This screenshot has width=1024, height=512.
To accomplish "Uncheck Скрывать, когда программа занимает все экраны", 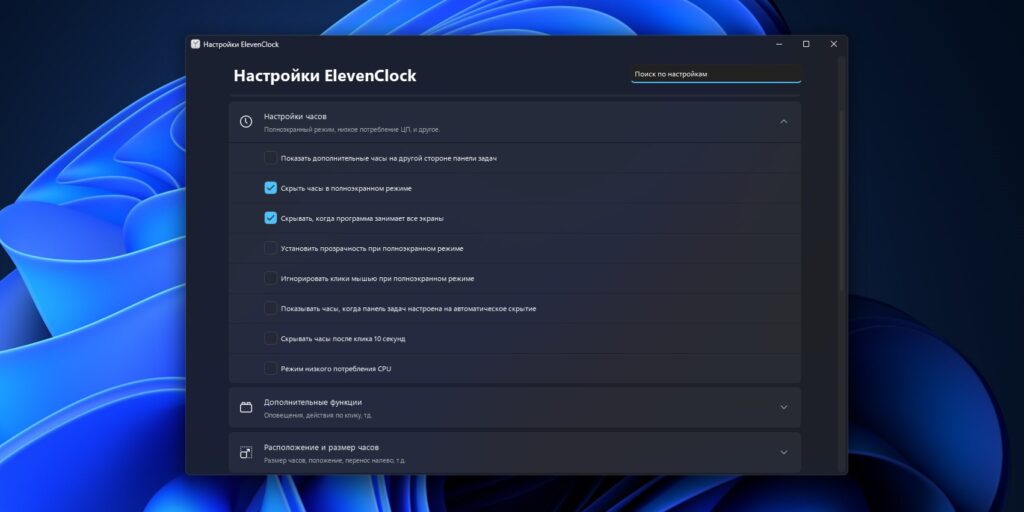I will pos(270,218).
